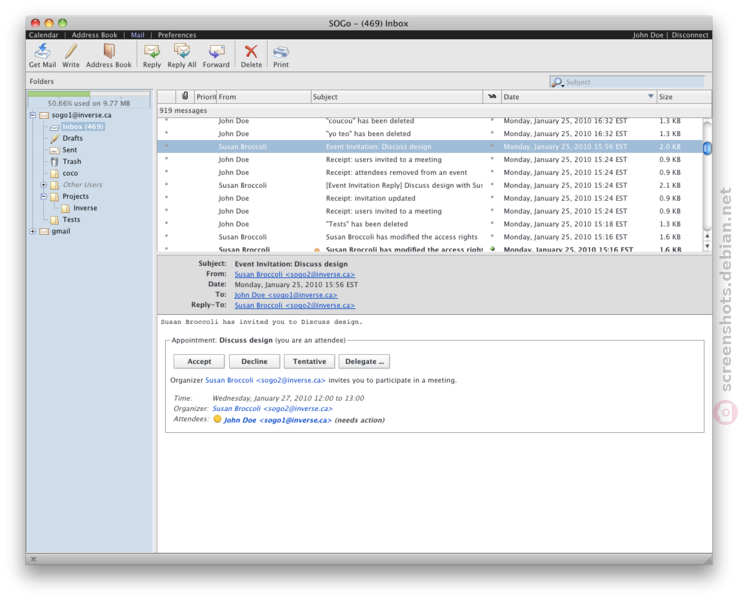Expand the gmail account tree
This screenshot has height=600, width=738.
32,231
